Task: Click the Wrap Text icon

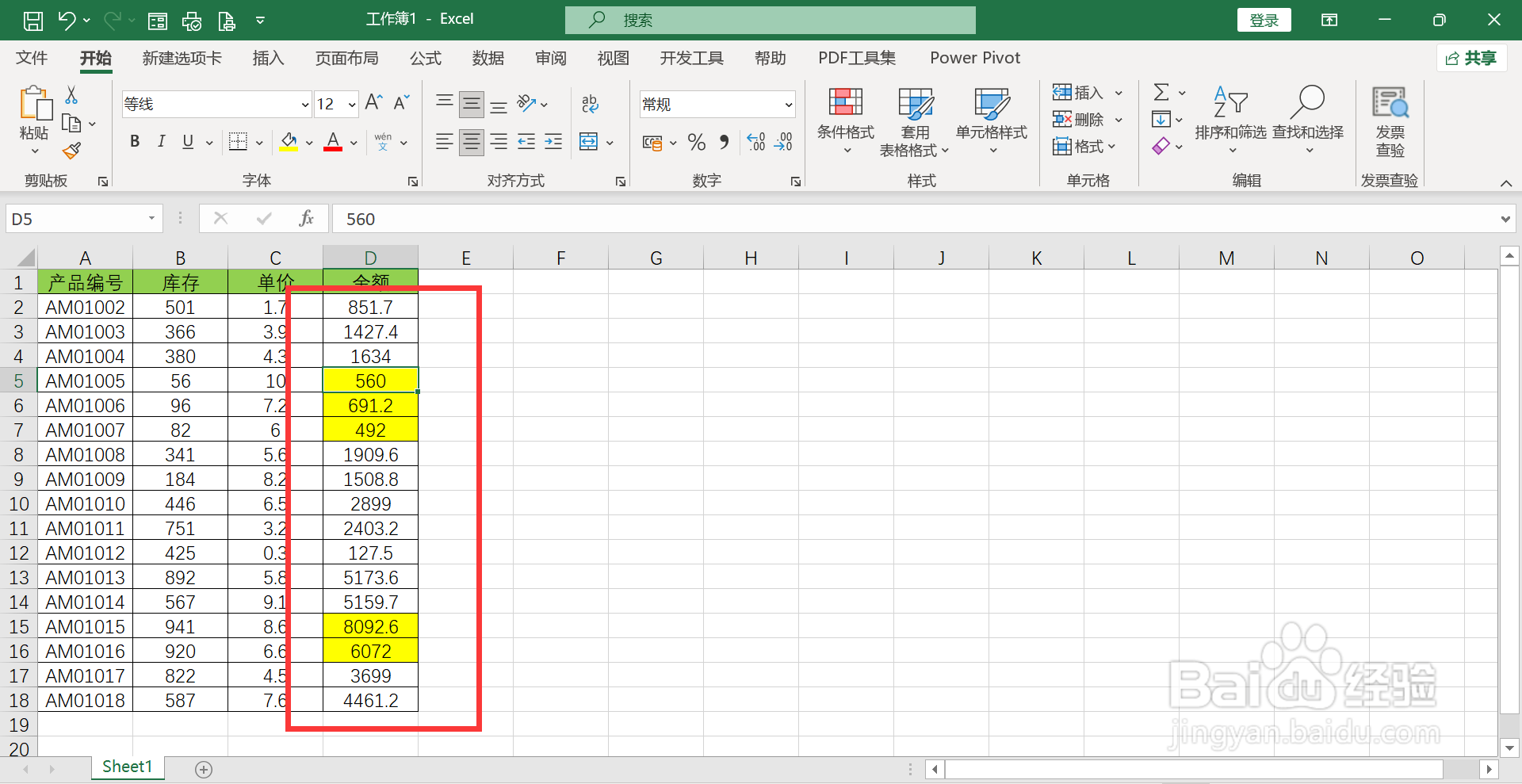Action: [x=590, y=104]
